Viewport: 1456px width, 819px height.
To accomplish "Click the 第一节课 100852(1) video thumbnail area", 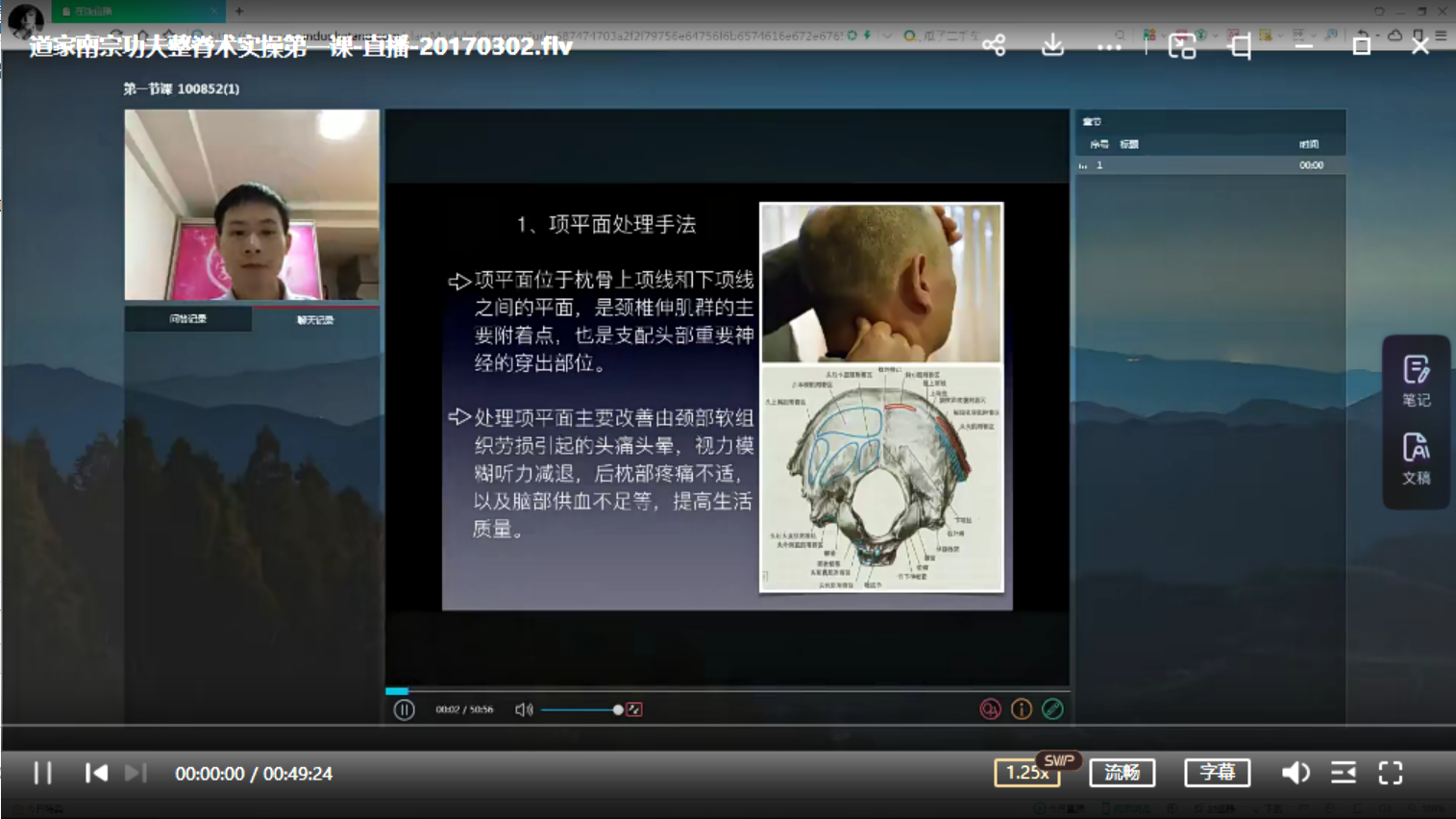I will pos(252,207).
